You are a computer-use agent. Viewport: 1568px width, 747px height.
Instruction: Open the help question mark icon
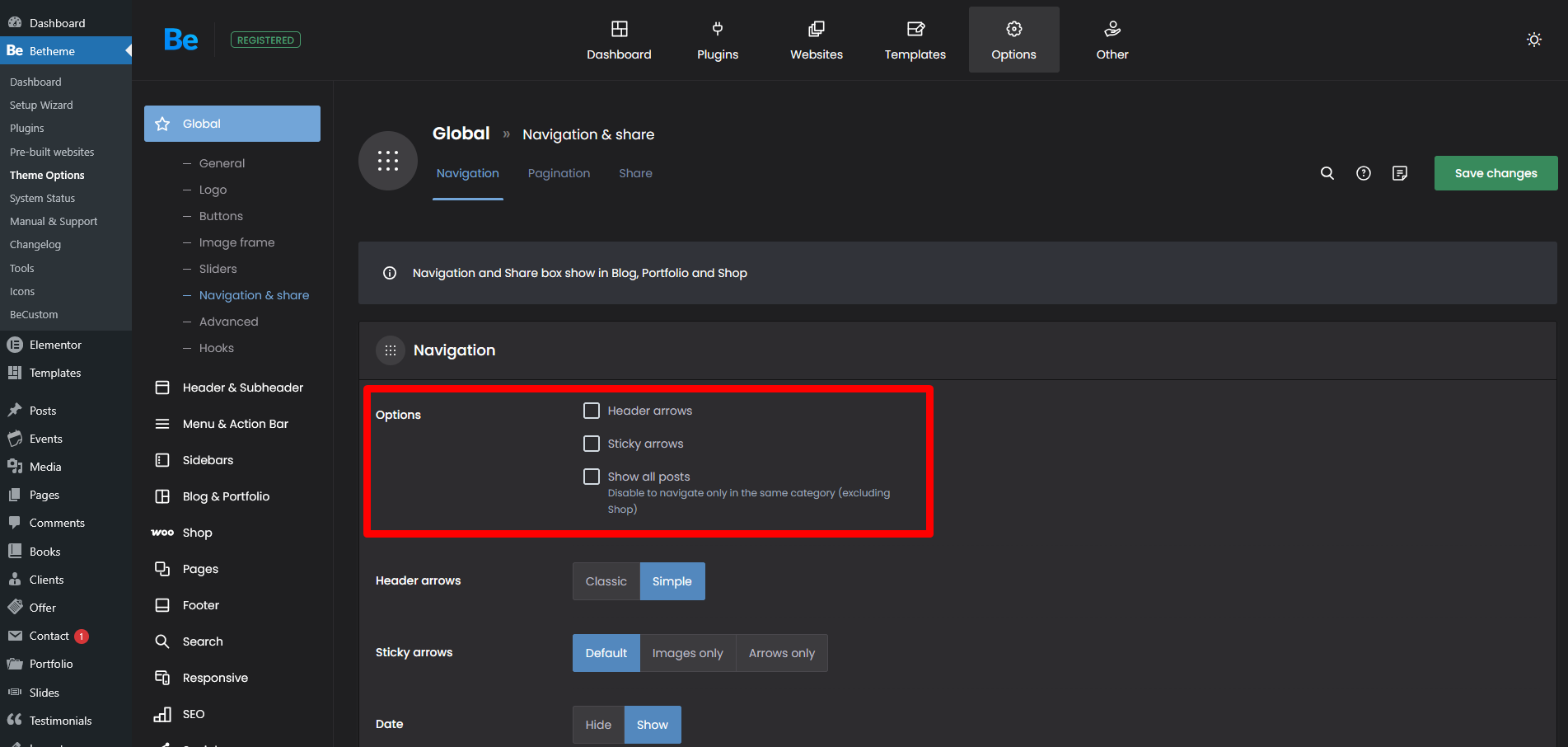click(x=1364, y=173)
